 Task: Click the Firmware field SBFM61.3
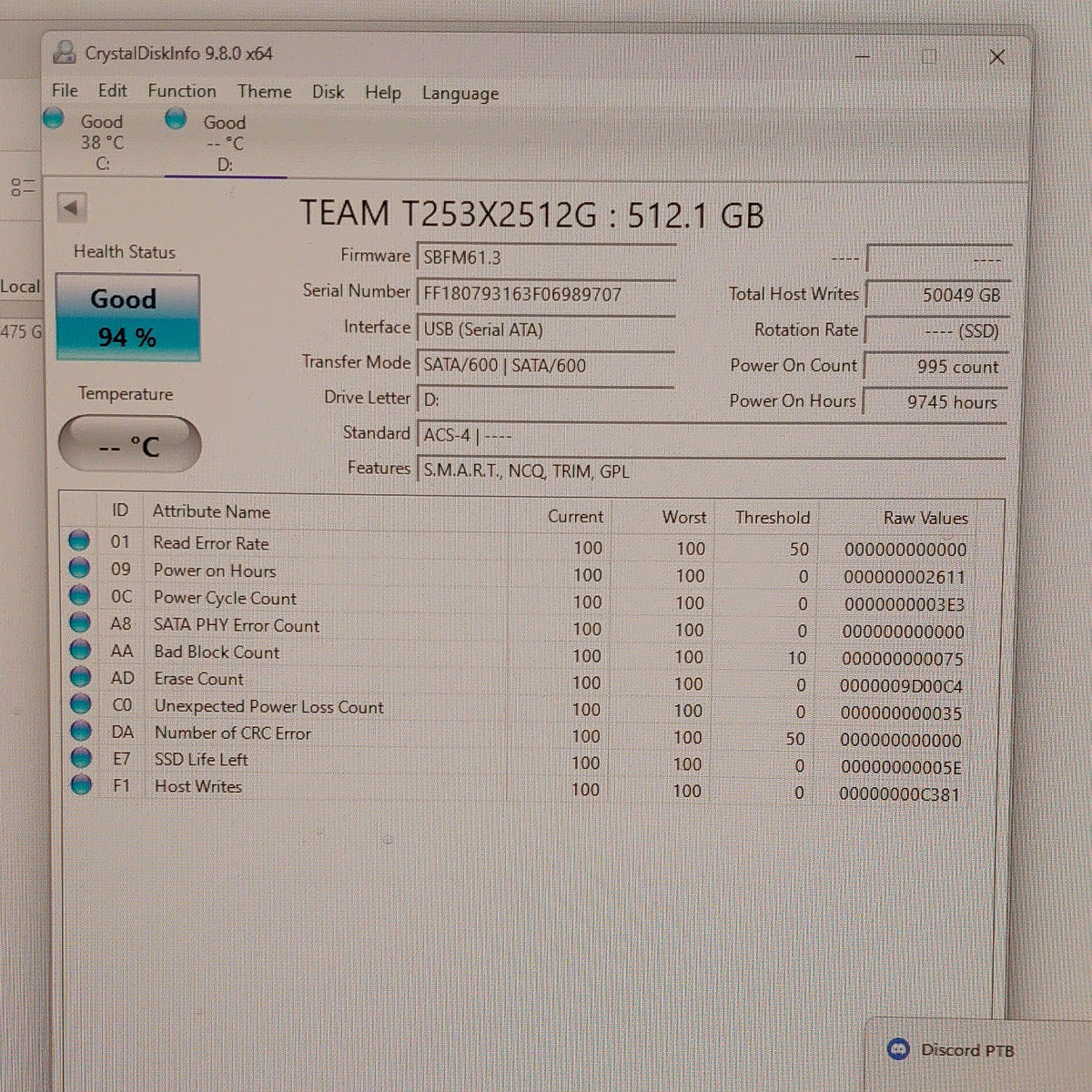(546, 258)
